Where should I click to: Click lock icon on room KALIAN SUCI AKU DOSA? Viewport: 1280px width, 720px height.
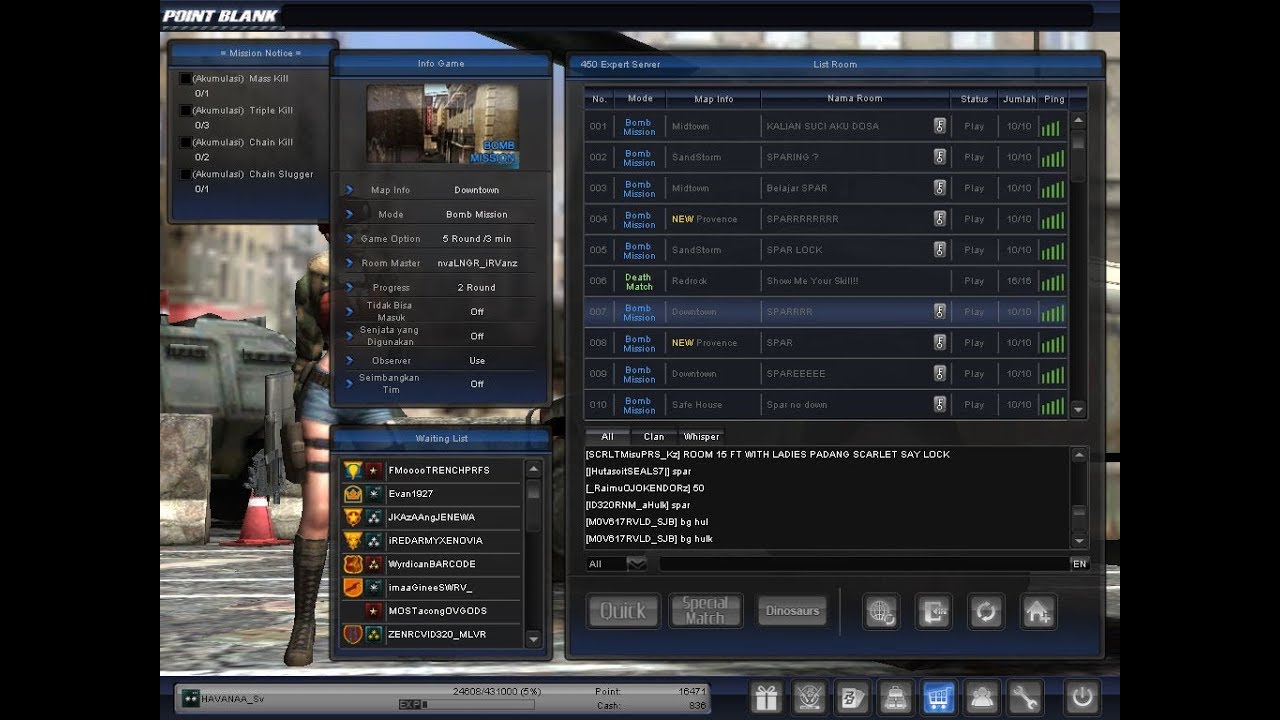click(940, 126)
